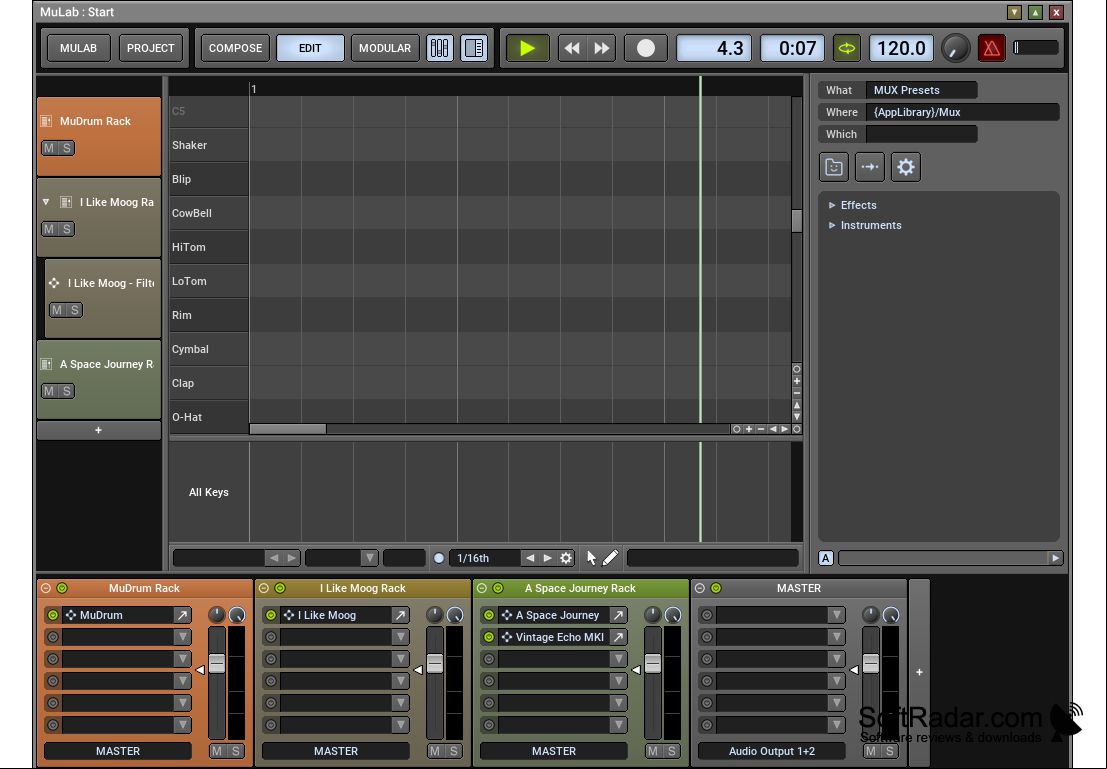The height and width of the screenshot is (769, 1107).
Task: Open the MUX Presets What dropdown
Action: (921, 90)
